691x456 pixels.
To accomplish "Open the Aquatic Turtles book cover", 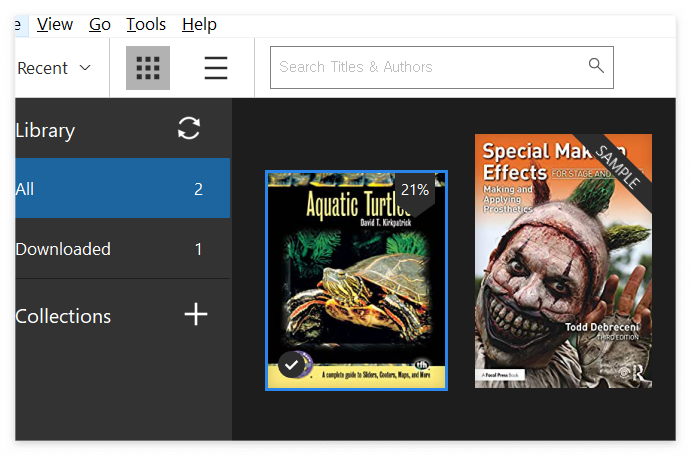I will point(356,281).
